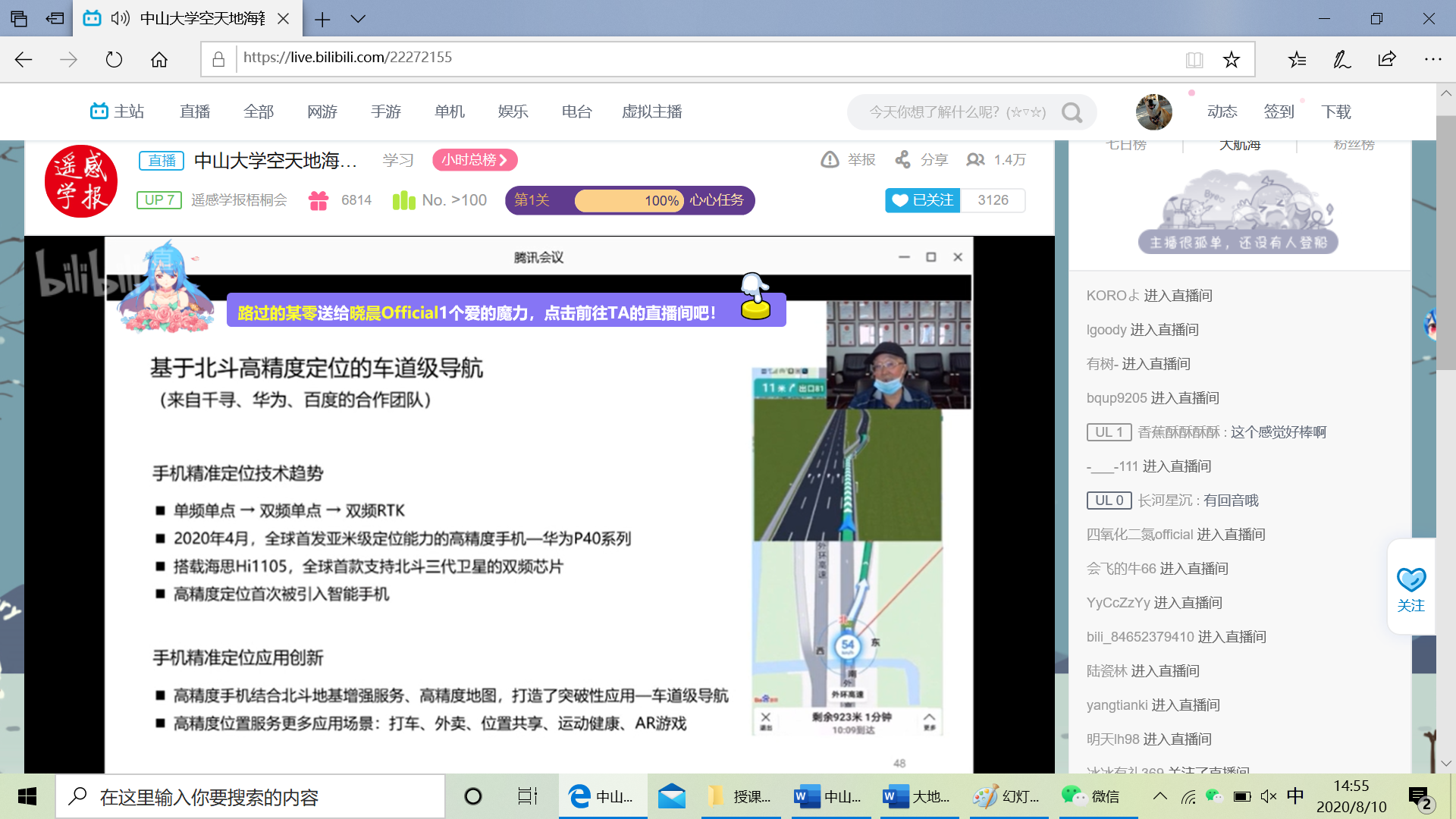Click the share (分享) icon
The height and width of the screenshot is (819, 1456).
(x=902, y=160)
